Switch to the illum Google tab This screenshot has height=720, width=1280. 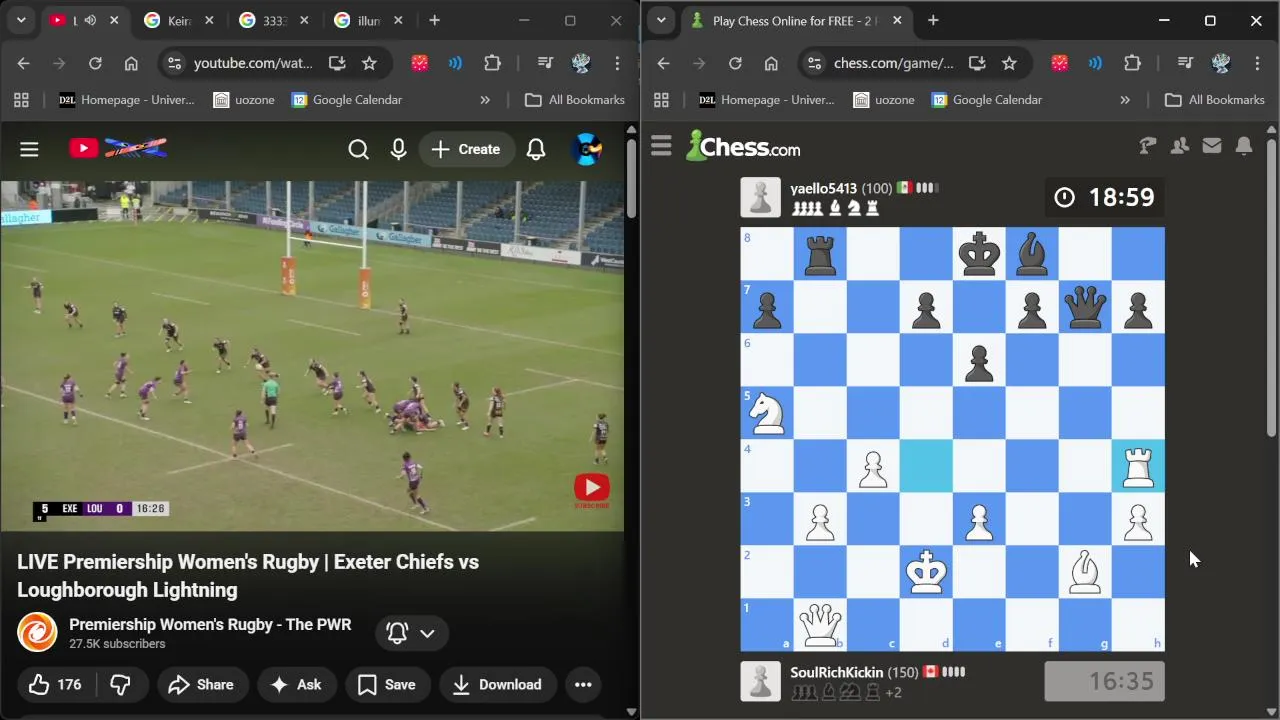(368, 20)
